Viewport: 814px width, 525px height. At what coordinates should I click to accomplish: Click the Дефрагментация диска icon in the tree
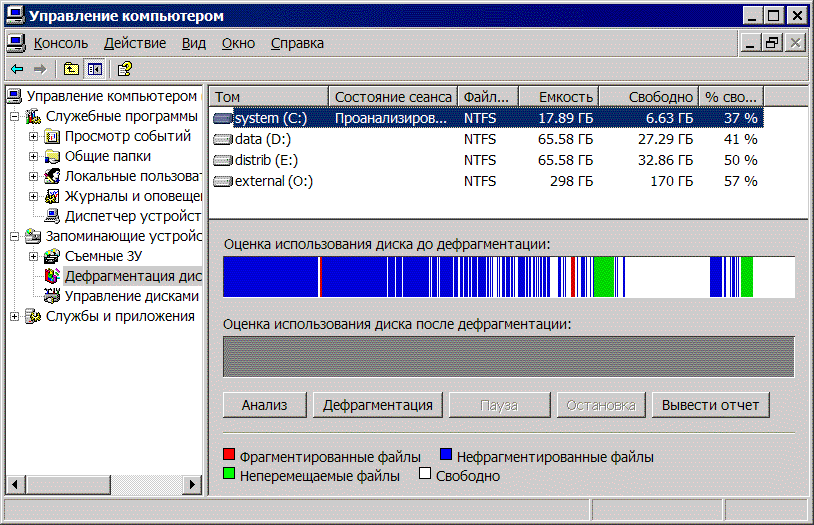[x=52, y=276]
